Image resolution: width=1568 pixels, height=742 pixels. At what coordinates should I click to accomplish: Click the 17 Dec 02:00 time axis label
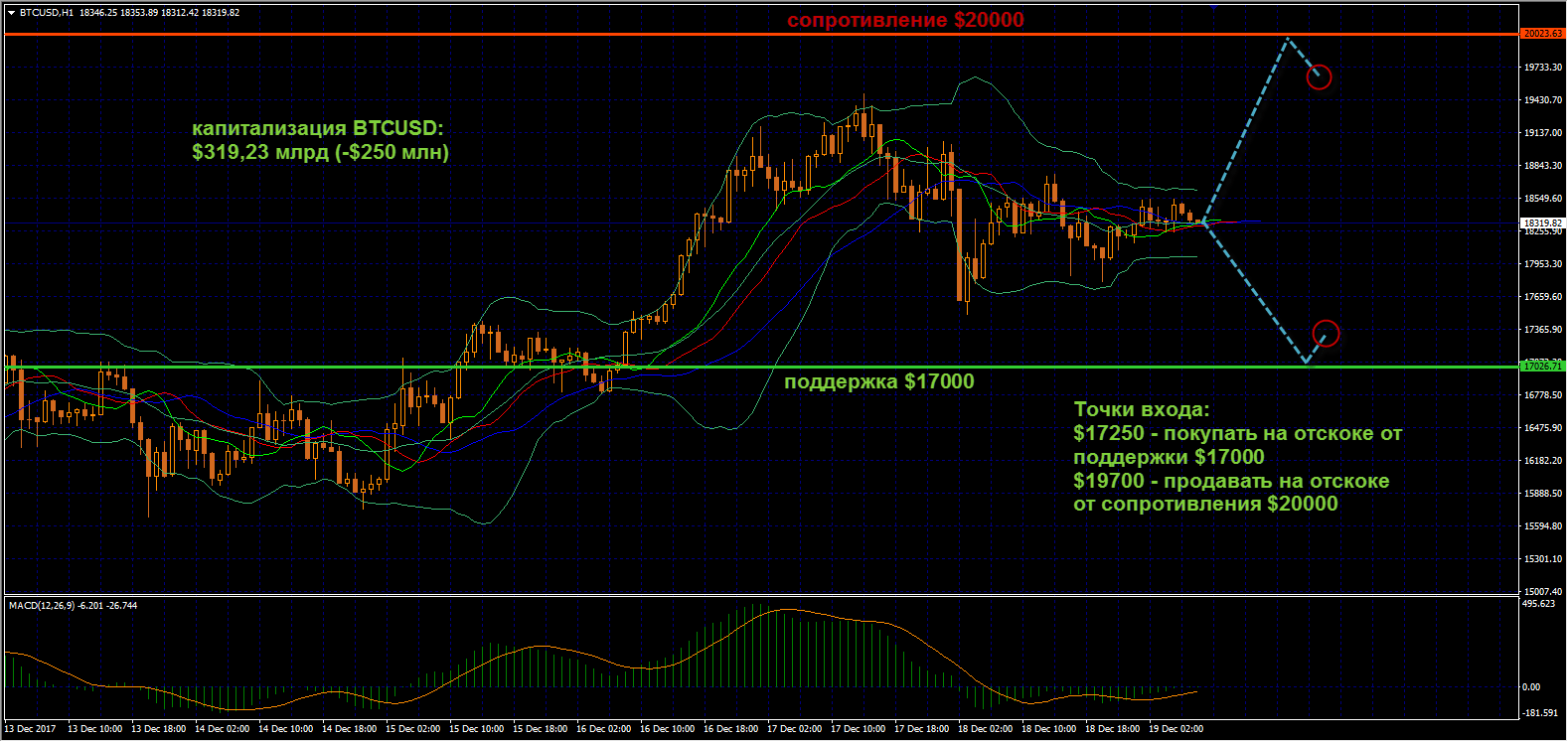794,729
